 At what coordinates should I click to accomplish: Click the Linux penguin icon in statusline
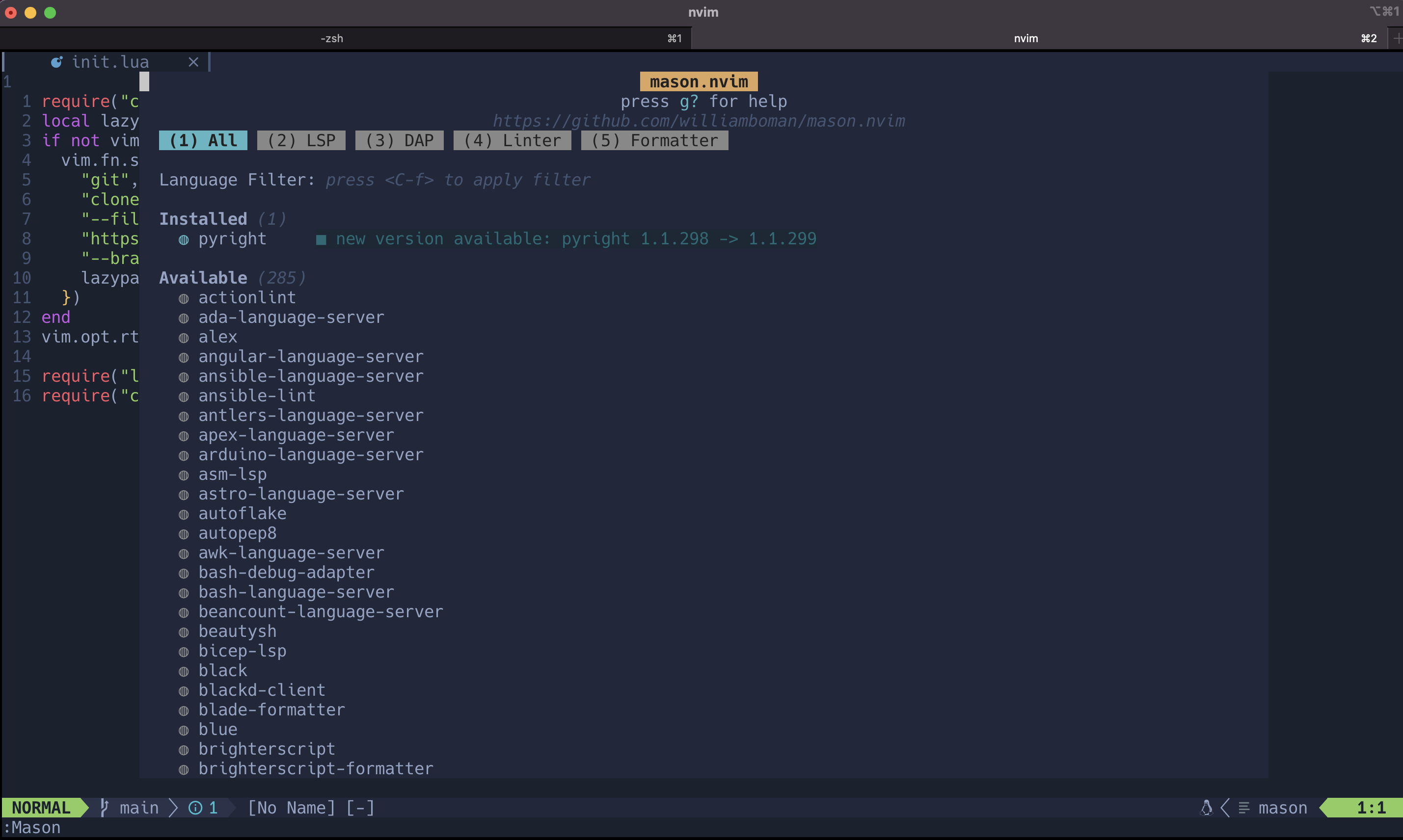[x=1206, y=807]
